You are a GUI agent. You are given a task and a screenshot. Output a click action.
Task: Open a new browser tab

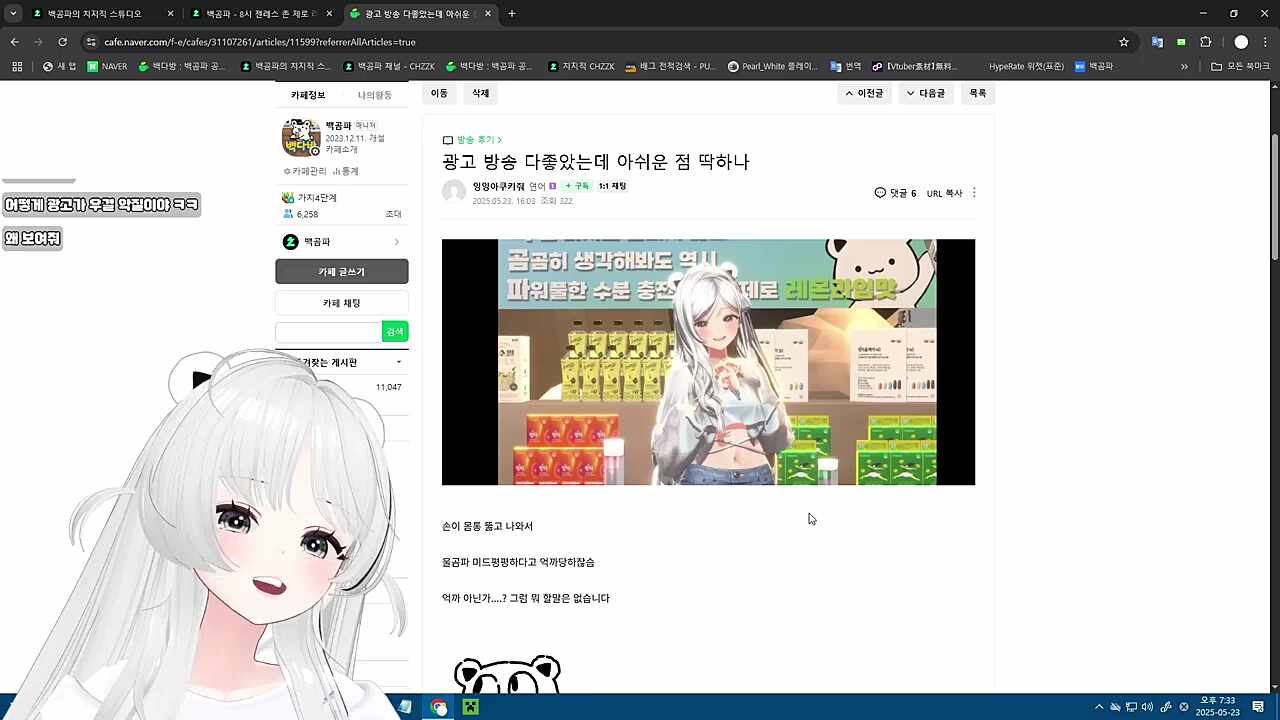click(512, 14)
